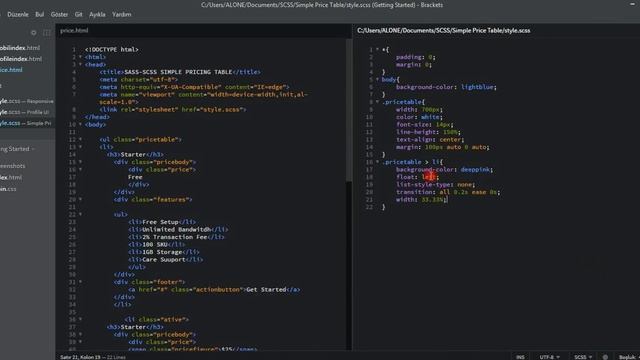
Task: Open style.scss from Profile UI folder
Action: 24,112
